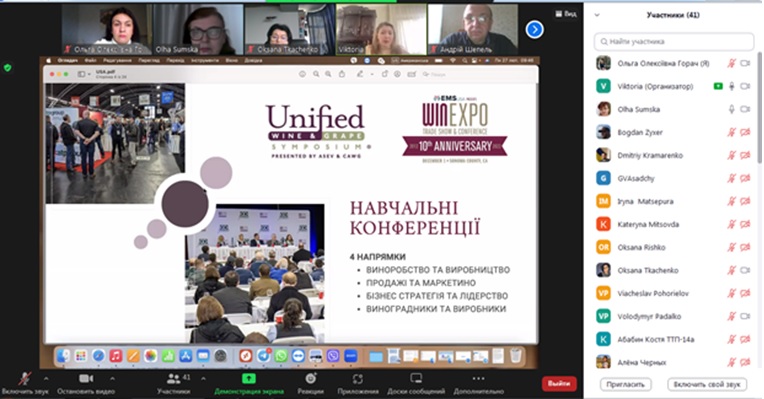Toggle Olha Sumska's microphone icon in list
764x399 pixels.
click(731, 109)
